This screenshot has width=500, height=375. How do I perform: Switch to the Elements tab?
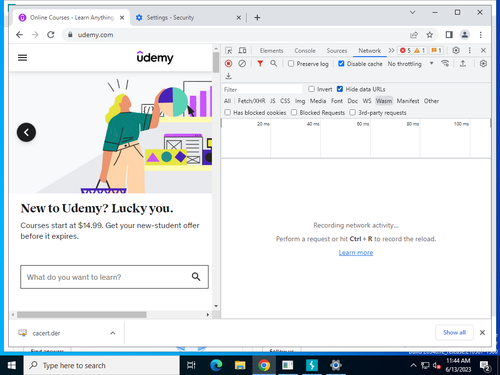pos(271,51)
